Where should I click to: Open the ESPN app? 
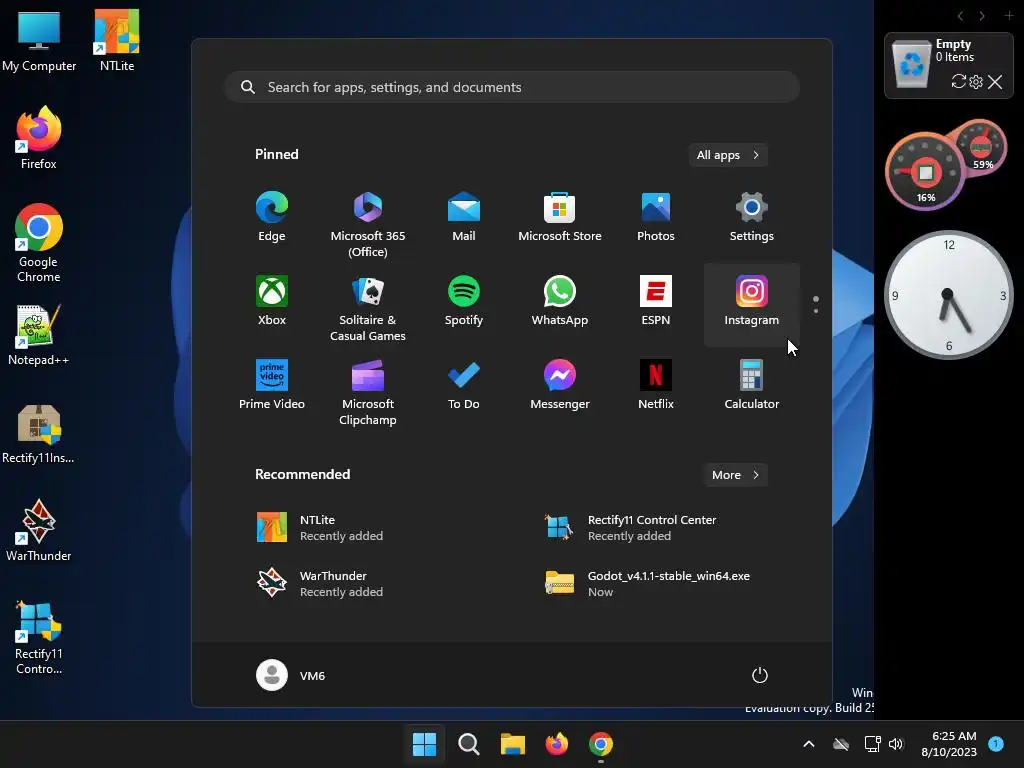[656, 302]
